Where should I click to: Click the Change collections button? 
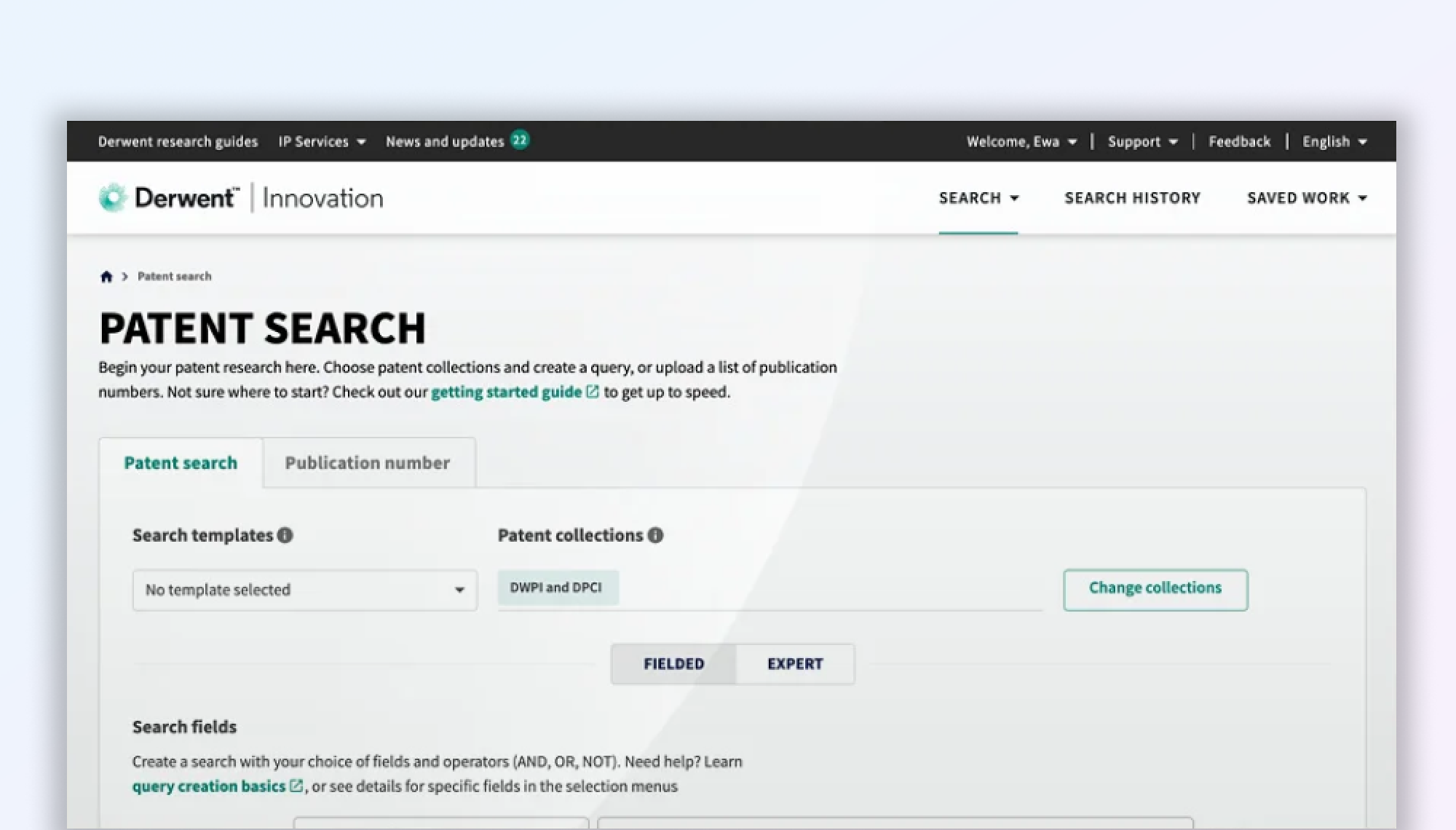1155,589
